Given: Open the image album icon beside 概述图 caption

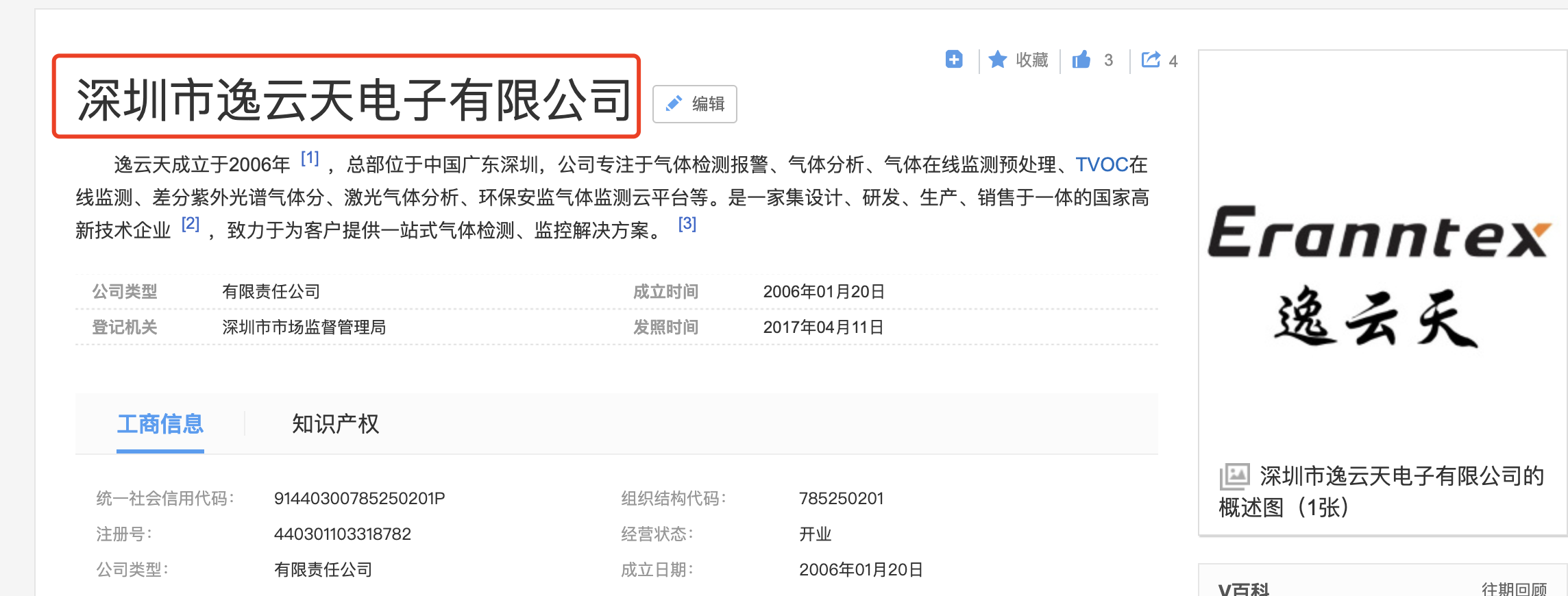Looking at the screenshot, I should [1234, 476].
